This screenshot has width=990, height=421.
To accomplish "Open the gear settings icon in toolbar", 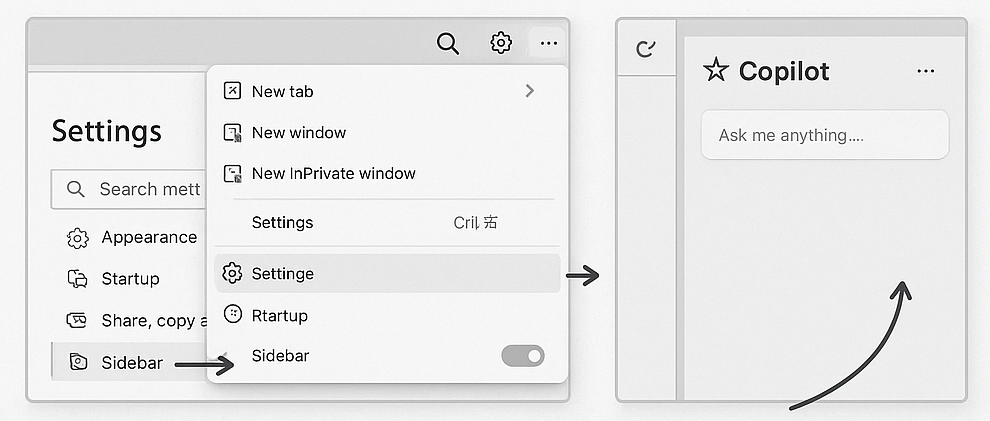I will click(x=501, y=43).
